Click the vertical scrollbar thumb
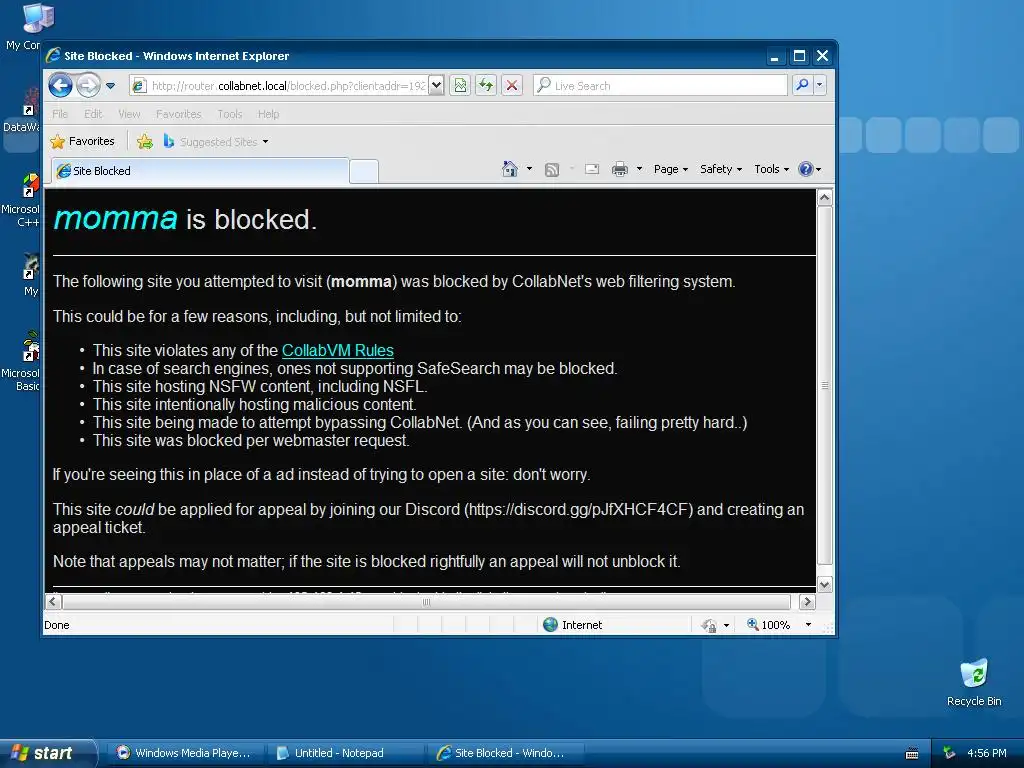The image size is (1024, 768). (824, 385)
